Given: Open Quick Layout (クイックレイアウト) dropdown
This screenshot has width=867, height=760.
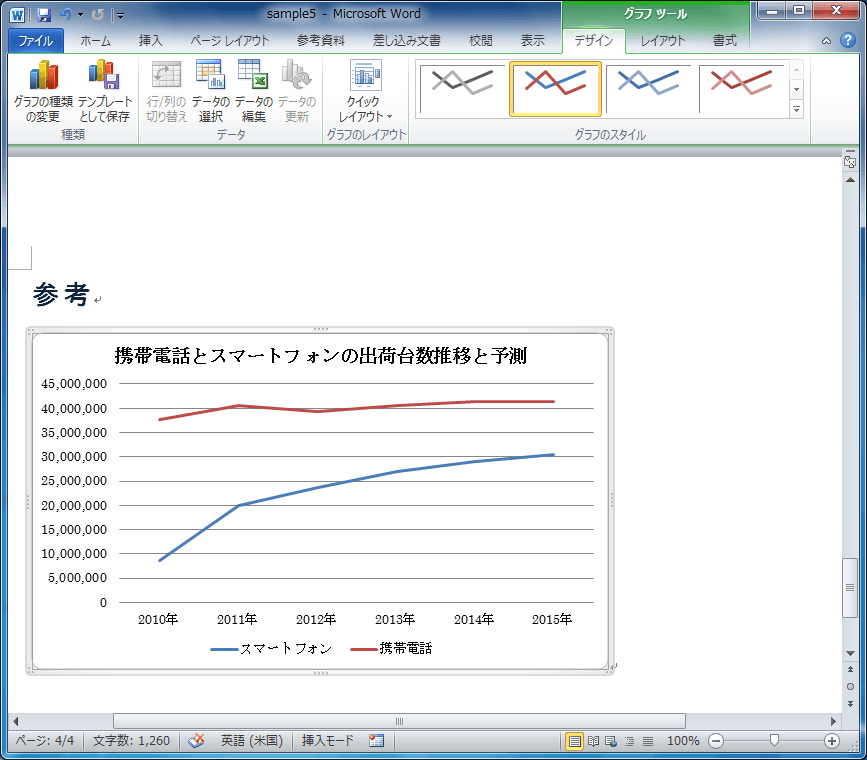Looking at the screenshot, I should pos(365,92).
